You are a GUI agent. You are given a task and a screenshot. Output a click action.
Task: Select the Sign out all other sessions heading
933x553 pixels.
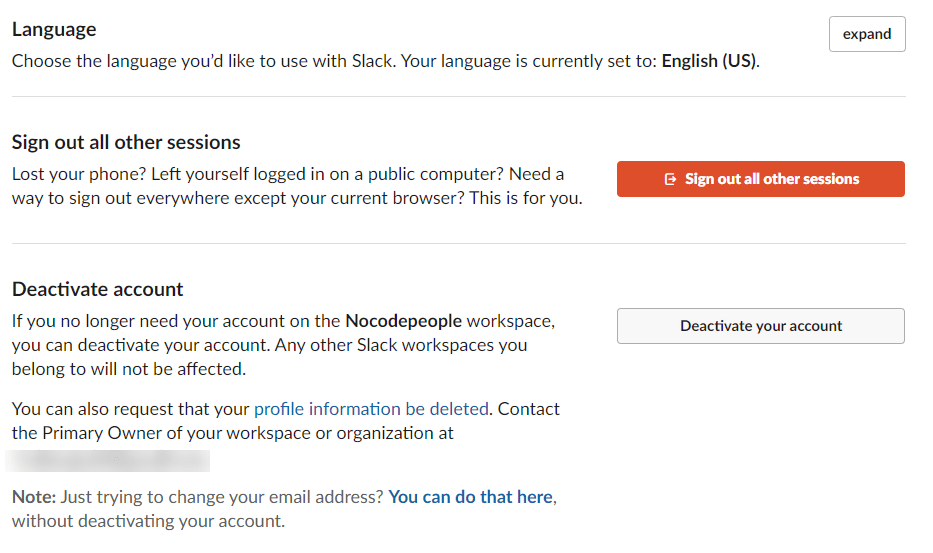[126, 142]
